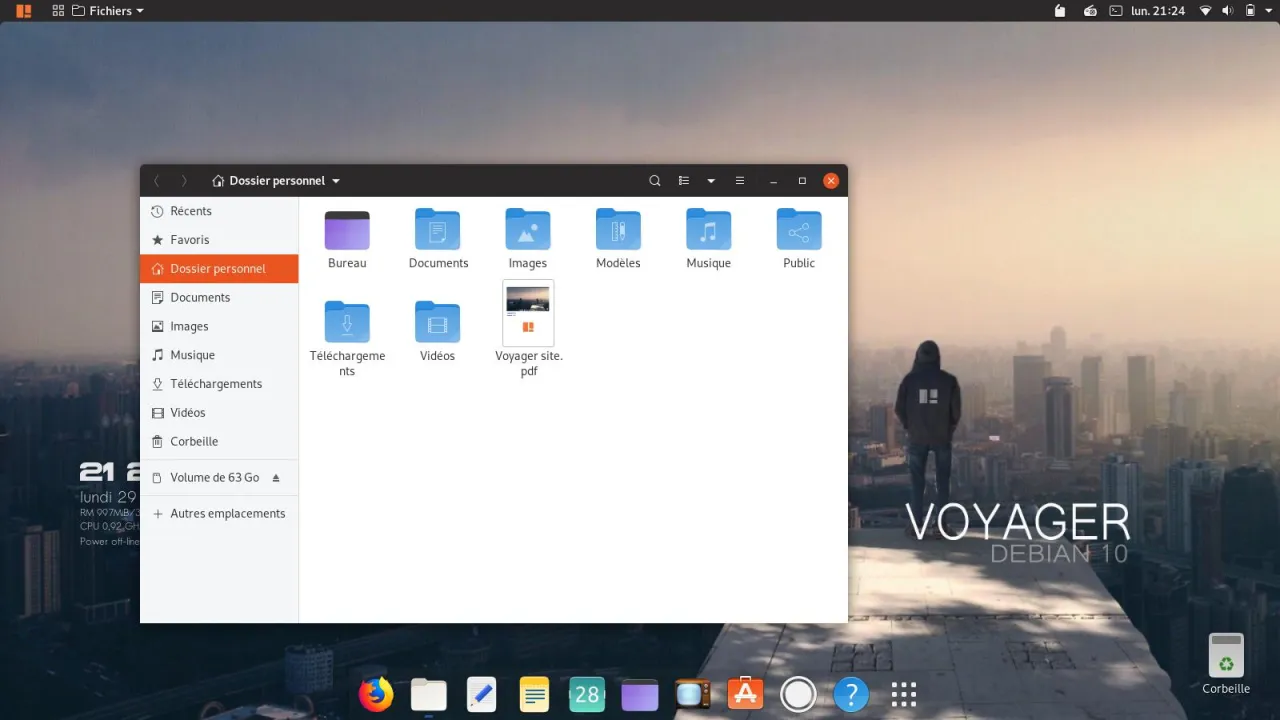Click Autres emplacements in the sidebar
This screenshot has height=720, width=1280.
(x=227, y=513)
